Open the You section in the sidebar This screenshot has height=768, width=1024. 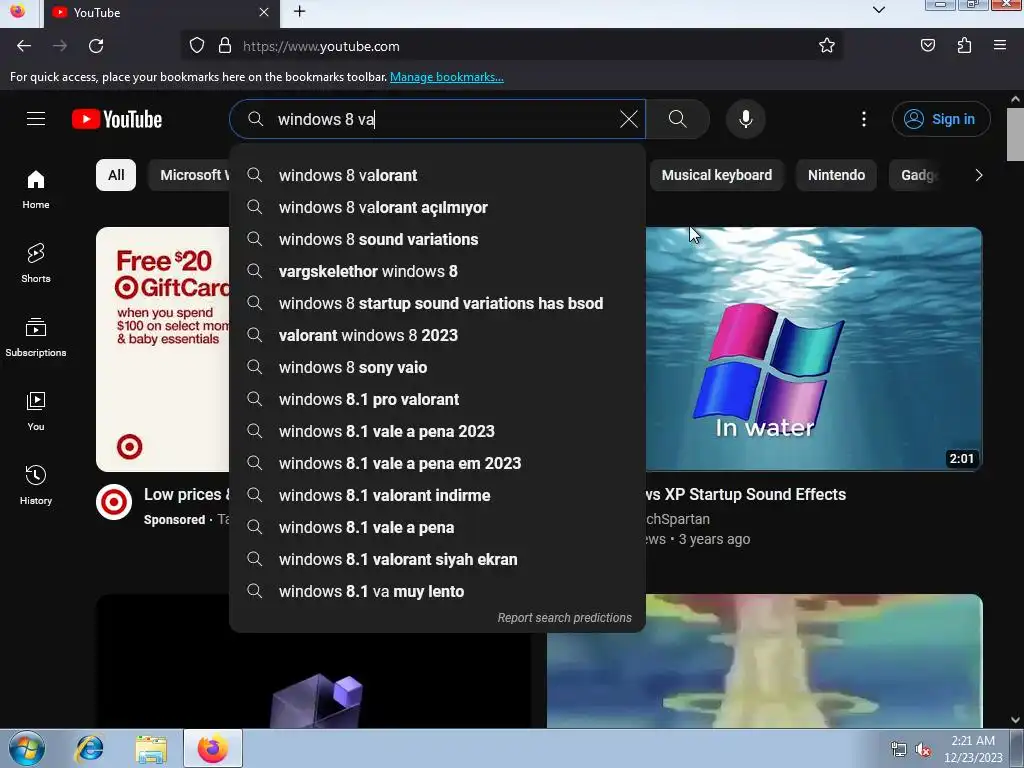(x=36, y=411)
